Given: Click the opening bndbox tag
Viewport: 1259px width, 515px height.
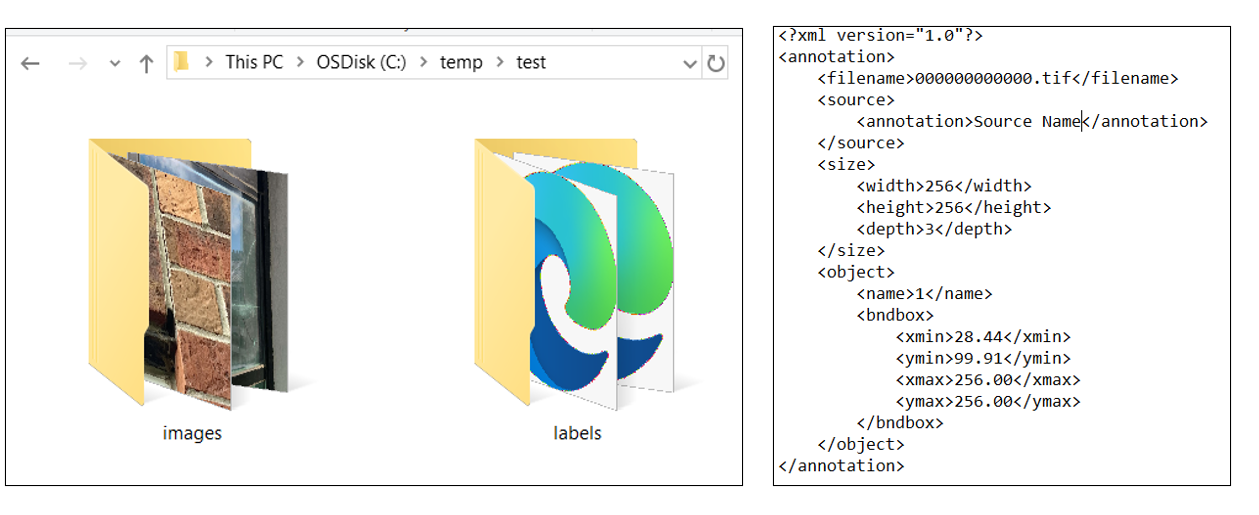Looking at the screenshot, I should pos(895,315).
